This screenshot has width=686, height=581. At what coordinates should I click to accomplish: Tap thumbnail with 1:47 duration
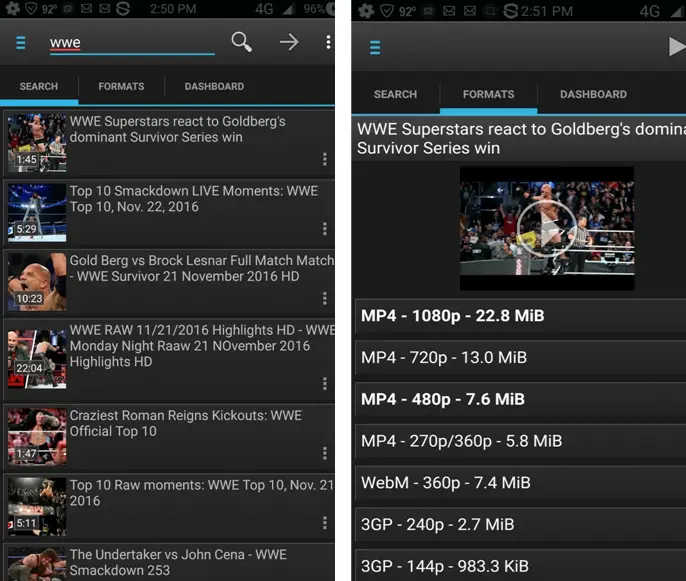point(37,437)
